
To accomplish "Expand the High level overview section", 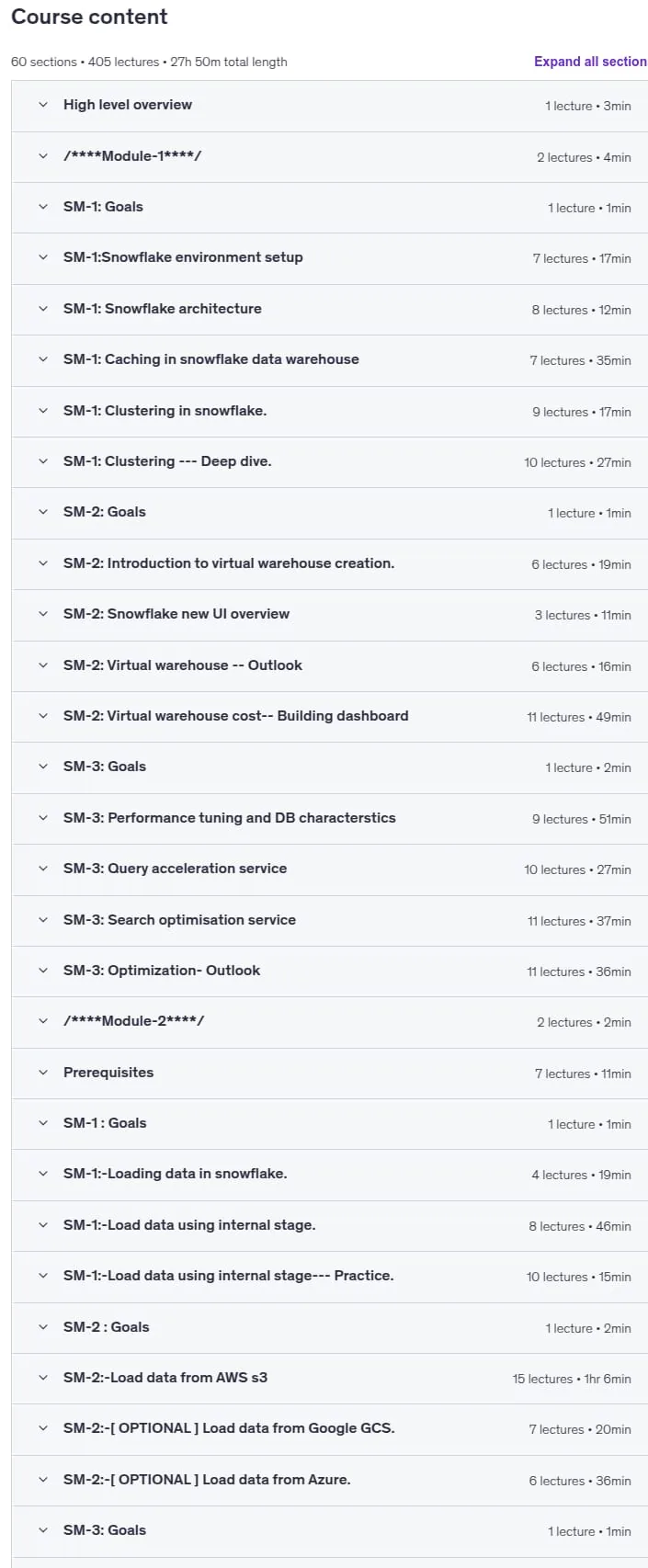I will tap(329, 106).
